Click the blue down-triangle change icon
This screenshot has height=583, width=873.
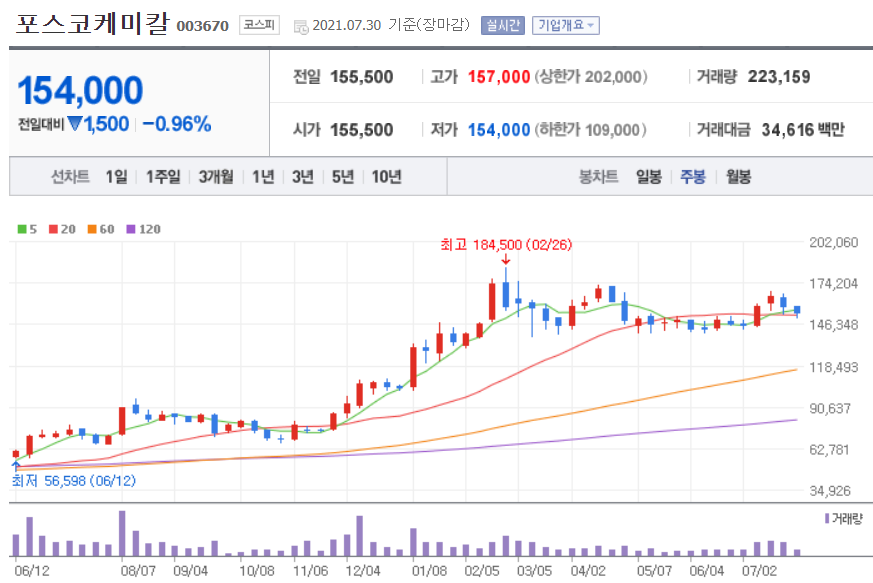click(x=75, y=124)
